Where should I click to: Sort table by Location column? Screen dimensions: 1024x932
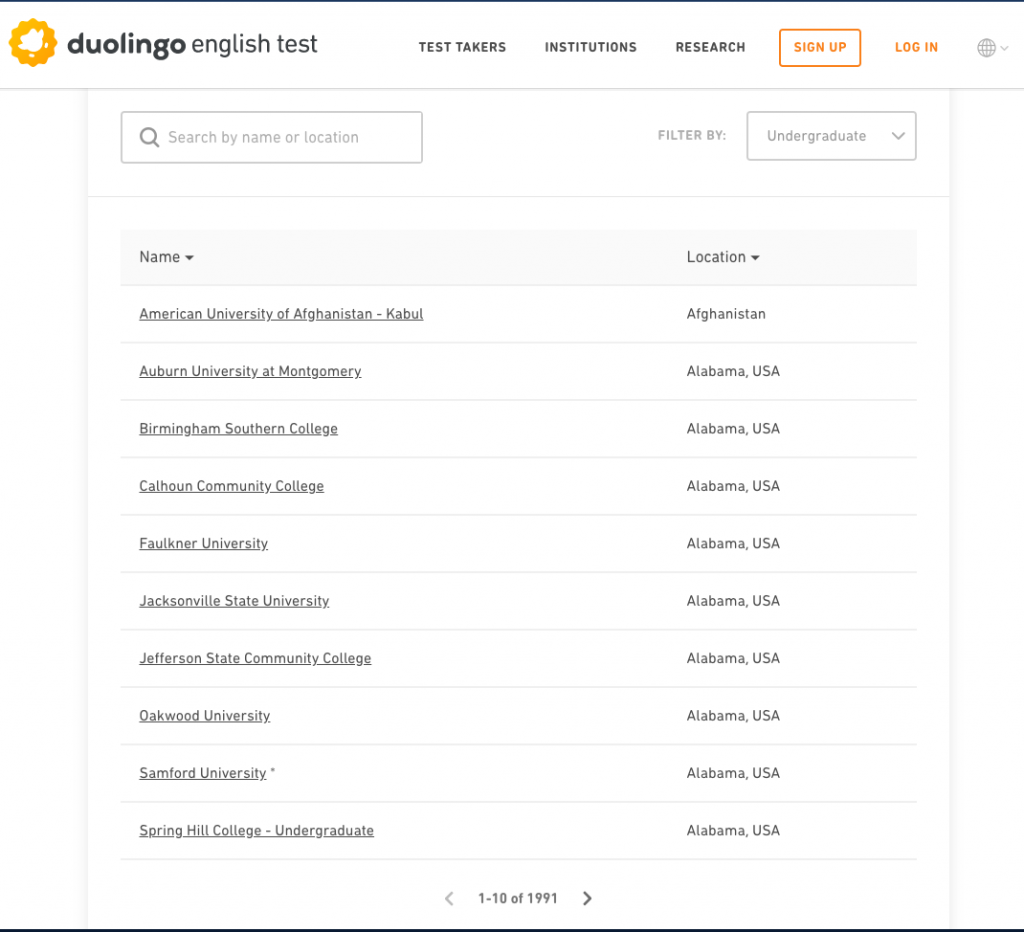point(723,257)
